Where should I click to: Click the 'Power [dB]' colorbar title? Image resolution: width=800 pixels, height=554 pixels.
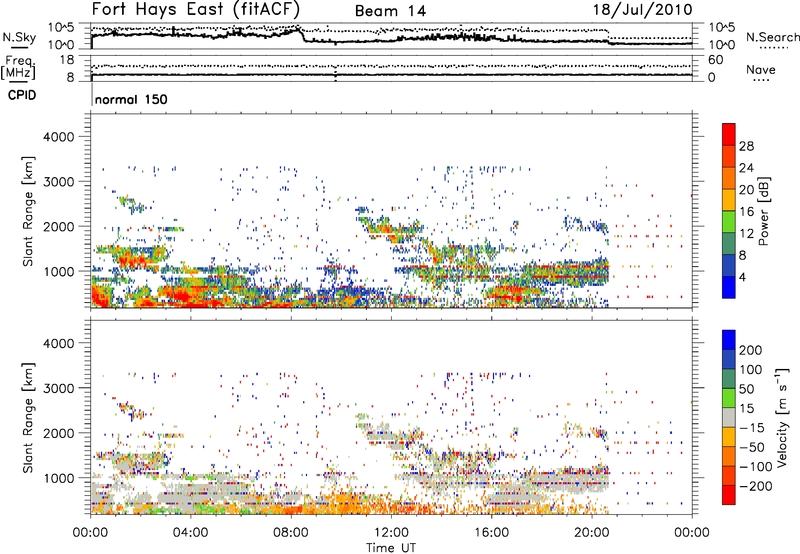pos(763,211)
